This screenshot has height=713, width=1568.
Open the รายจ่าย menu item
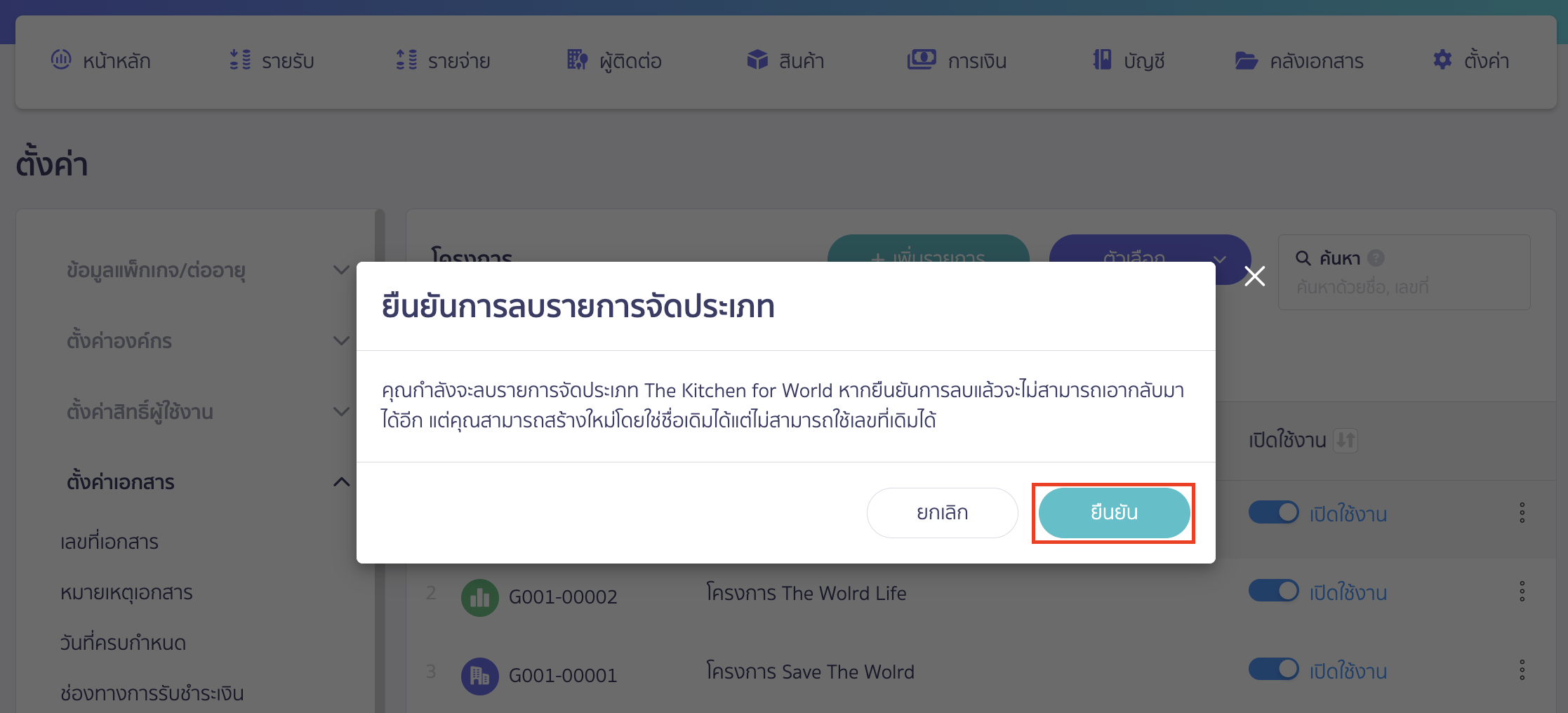(404, 60)
